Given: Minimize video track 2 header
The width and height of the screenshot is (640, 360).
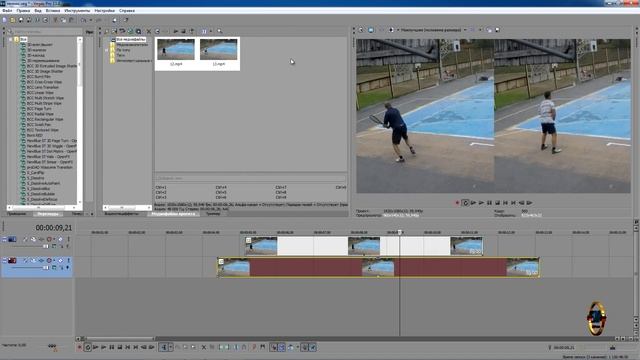Looking at the screenshot, I should pos(4,260).
